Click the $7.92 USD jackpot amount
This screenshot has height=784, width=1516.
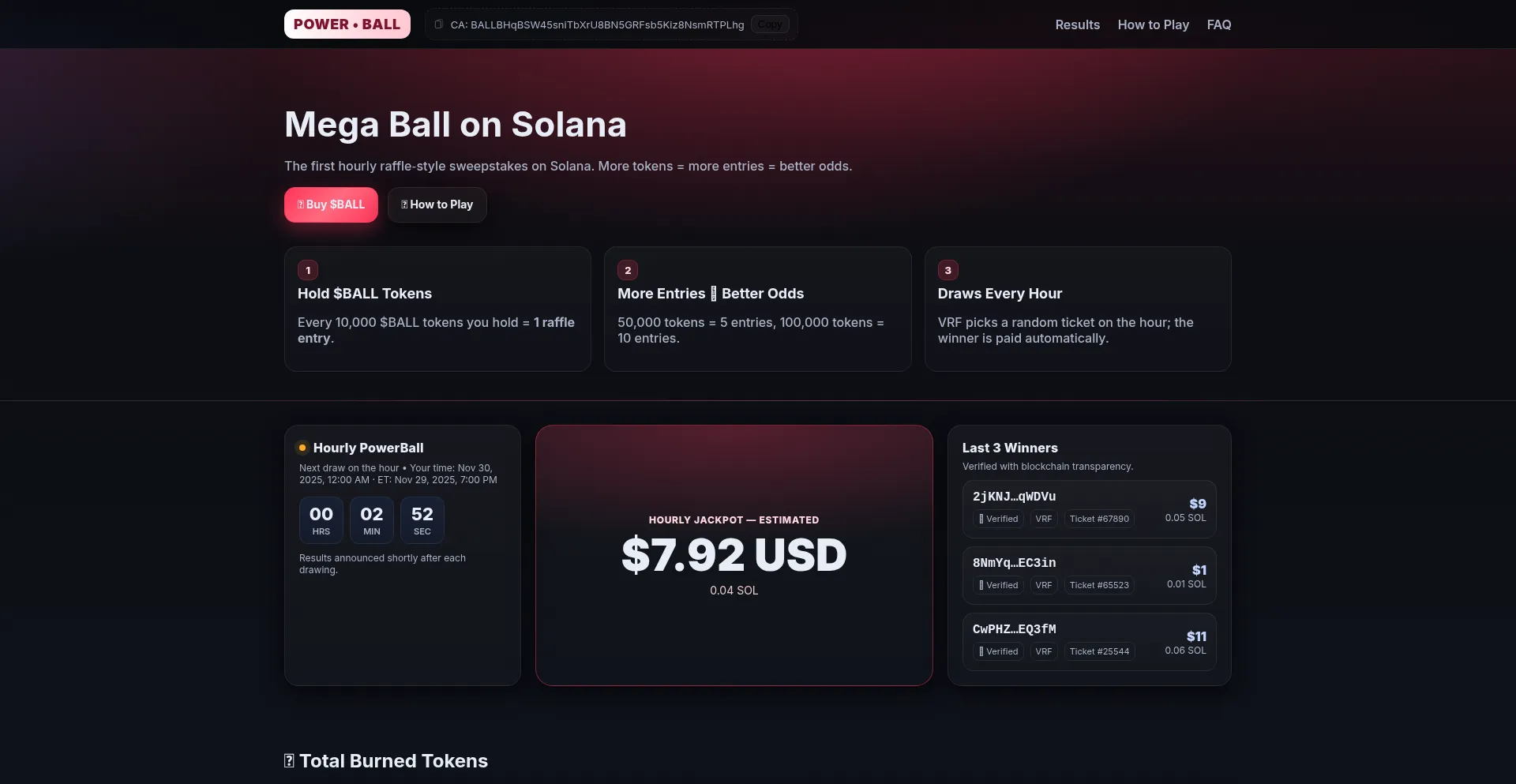click(x=734, y=555)
